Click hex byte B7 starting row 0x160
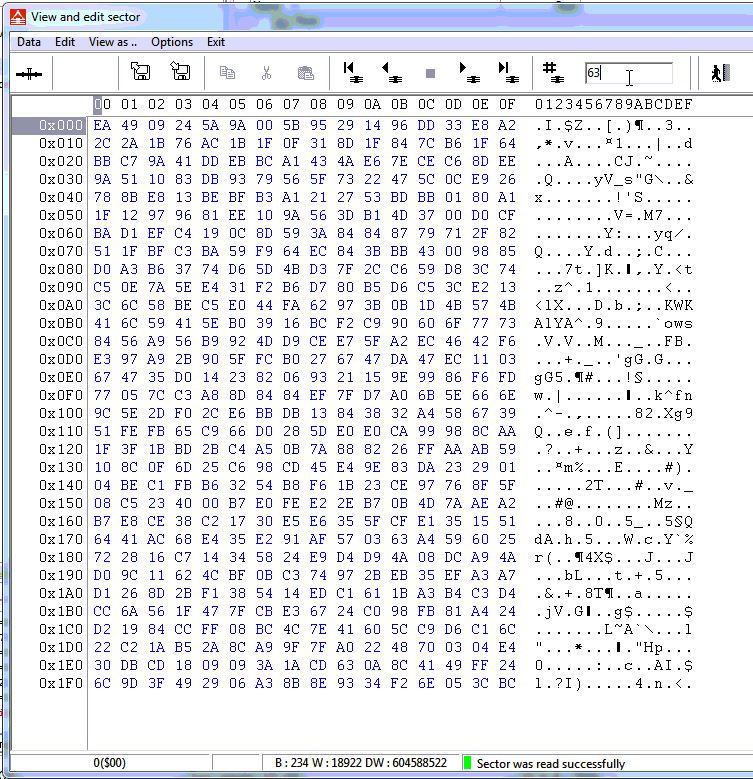 click(x=102, y=521)
